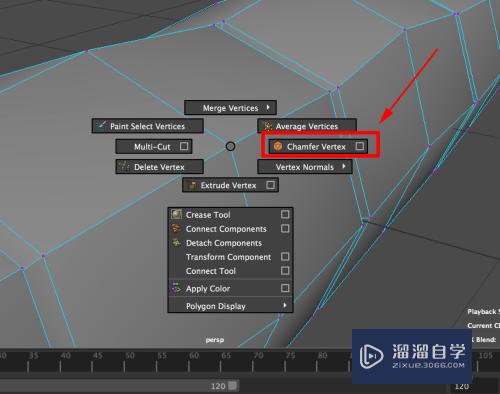Choose Merge Vertices in marking menu
Image resolution: width=500 pixels, height=394 pixels.
coord(230,108)
